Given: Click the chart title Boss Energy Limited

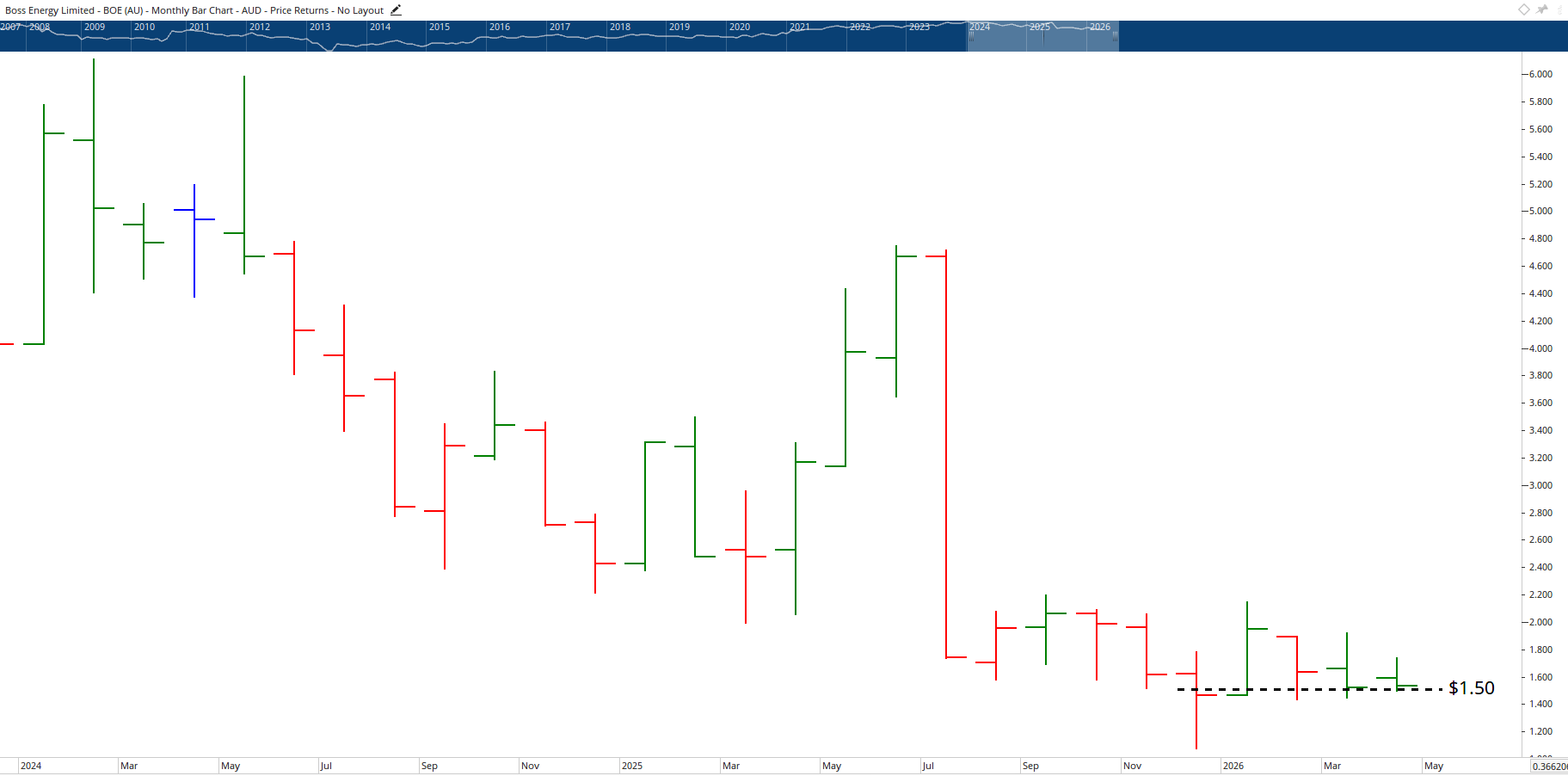Looking at the screenshot, I should pos(50,9).
